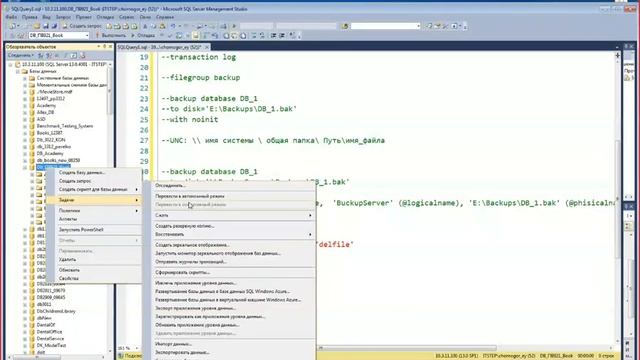This screenshot has height=360, width=640.
Task: Open the Сжать submenu
Action: (x=233, y=215)
